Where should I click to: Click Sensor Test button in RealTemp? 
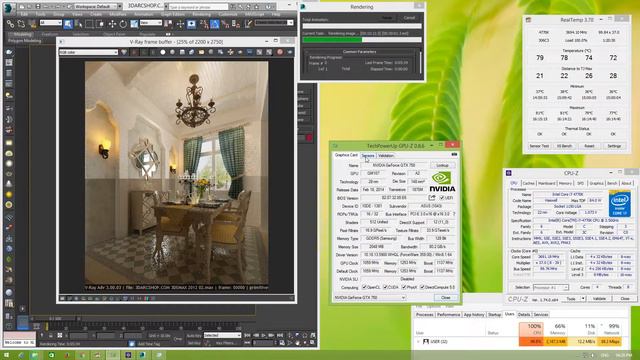539,146
